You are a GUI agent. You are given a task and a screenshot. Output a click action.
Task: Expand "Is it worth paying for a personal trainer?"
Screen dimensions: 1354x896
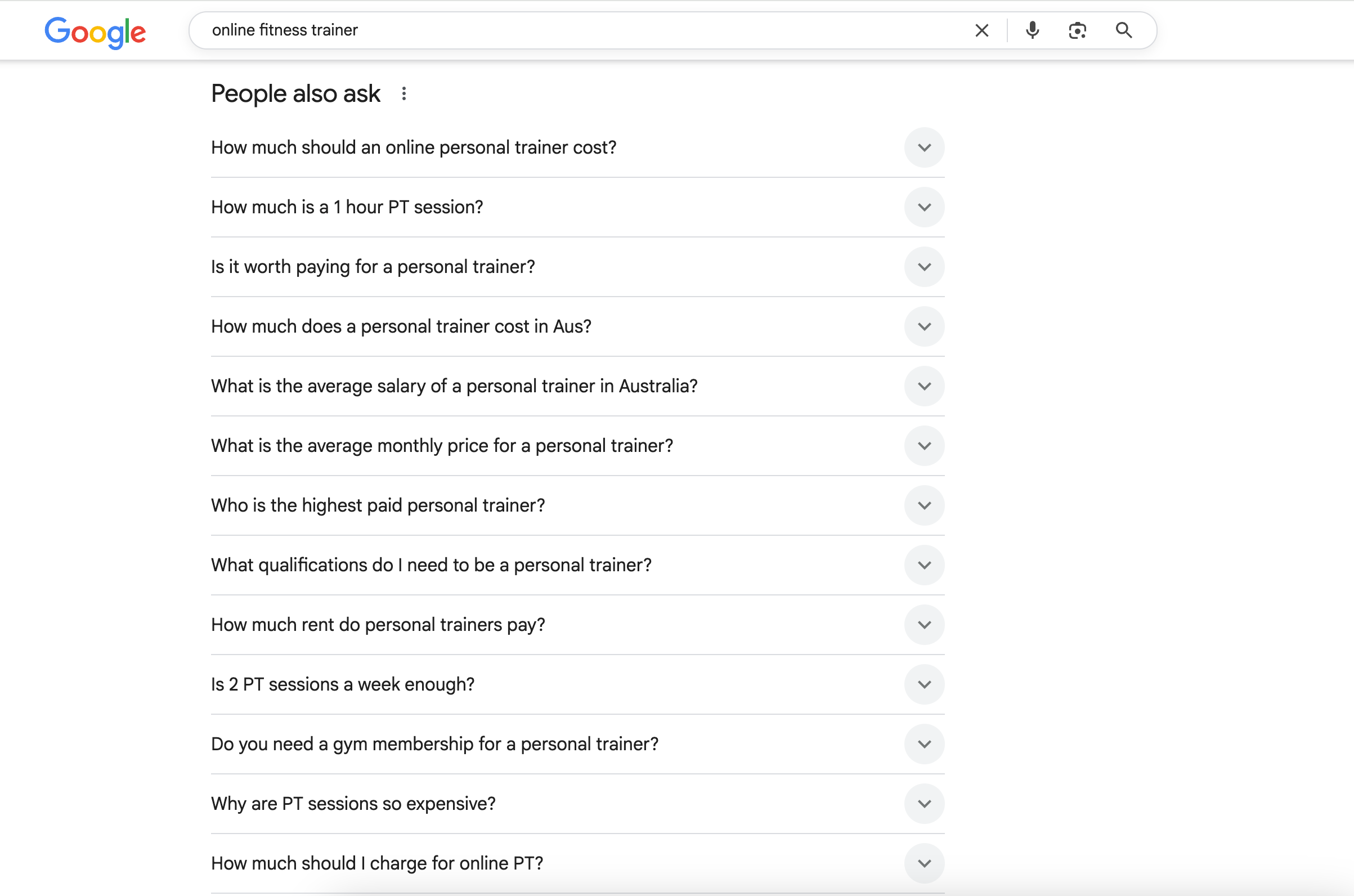pos(924,267)
